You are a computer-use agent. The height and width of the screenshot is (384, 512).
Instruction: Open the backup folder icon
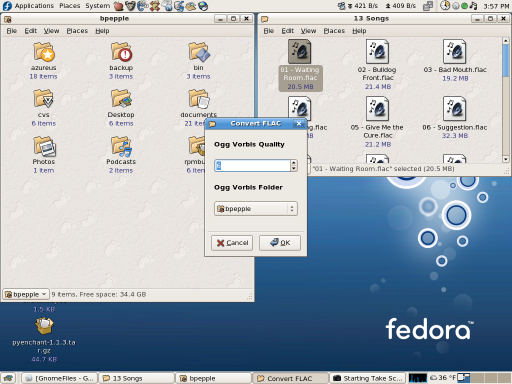[121, 52]
